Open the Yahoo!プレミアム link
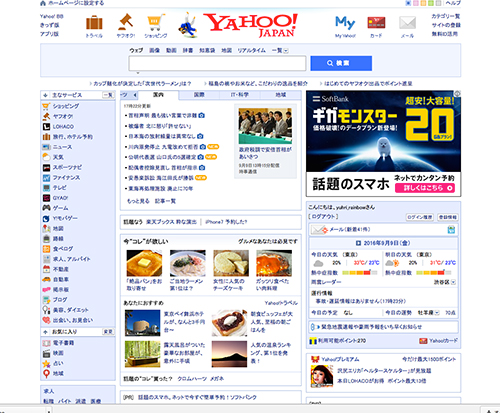Viewport: 500px width, 413px height. click(340, 359)
